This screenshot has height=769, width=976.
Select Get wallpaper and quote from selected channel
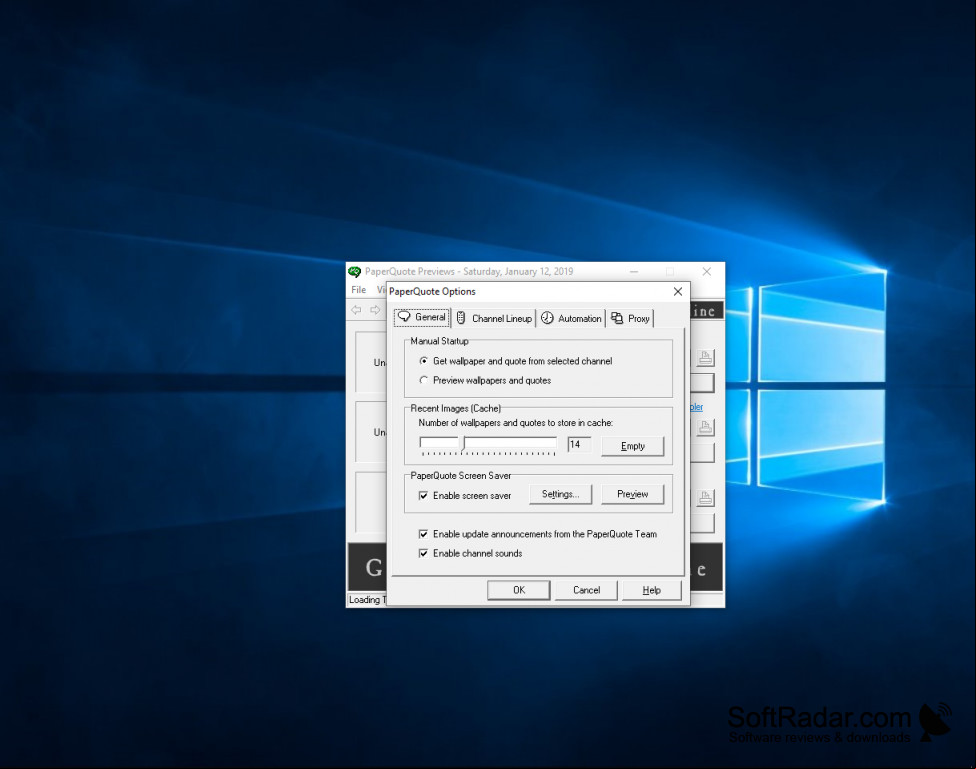[516, 361]
